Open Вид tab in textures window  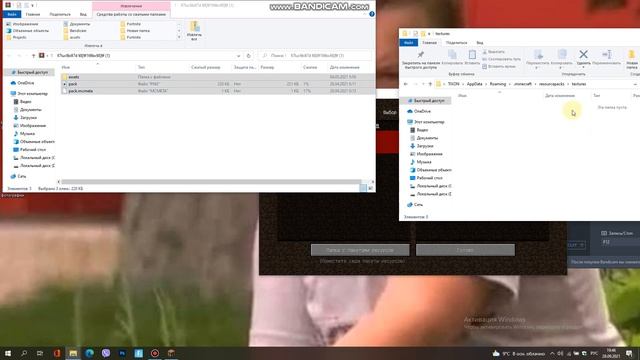pos(480,43)
